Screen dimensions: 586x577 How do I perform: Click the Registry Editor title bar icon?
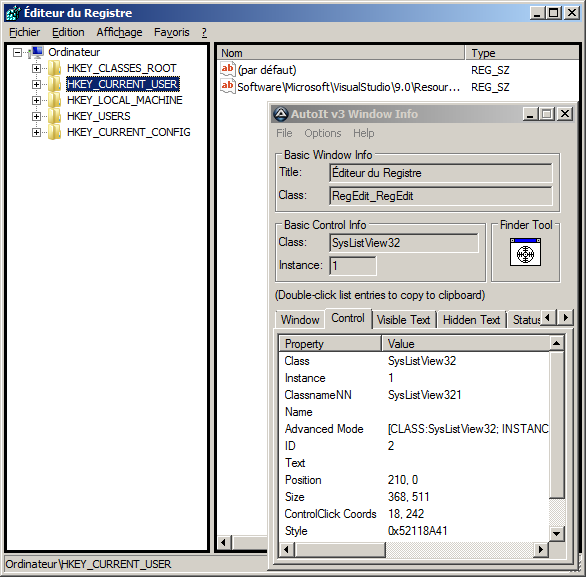pos(13,13)
